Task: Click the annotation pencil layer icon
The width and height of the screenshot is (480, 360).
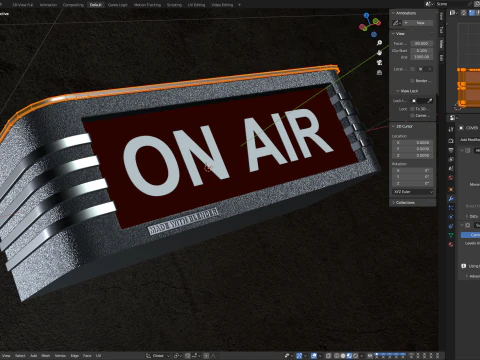Action: 396,23
